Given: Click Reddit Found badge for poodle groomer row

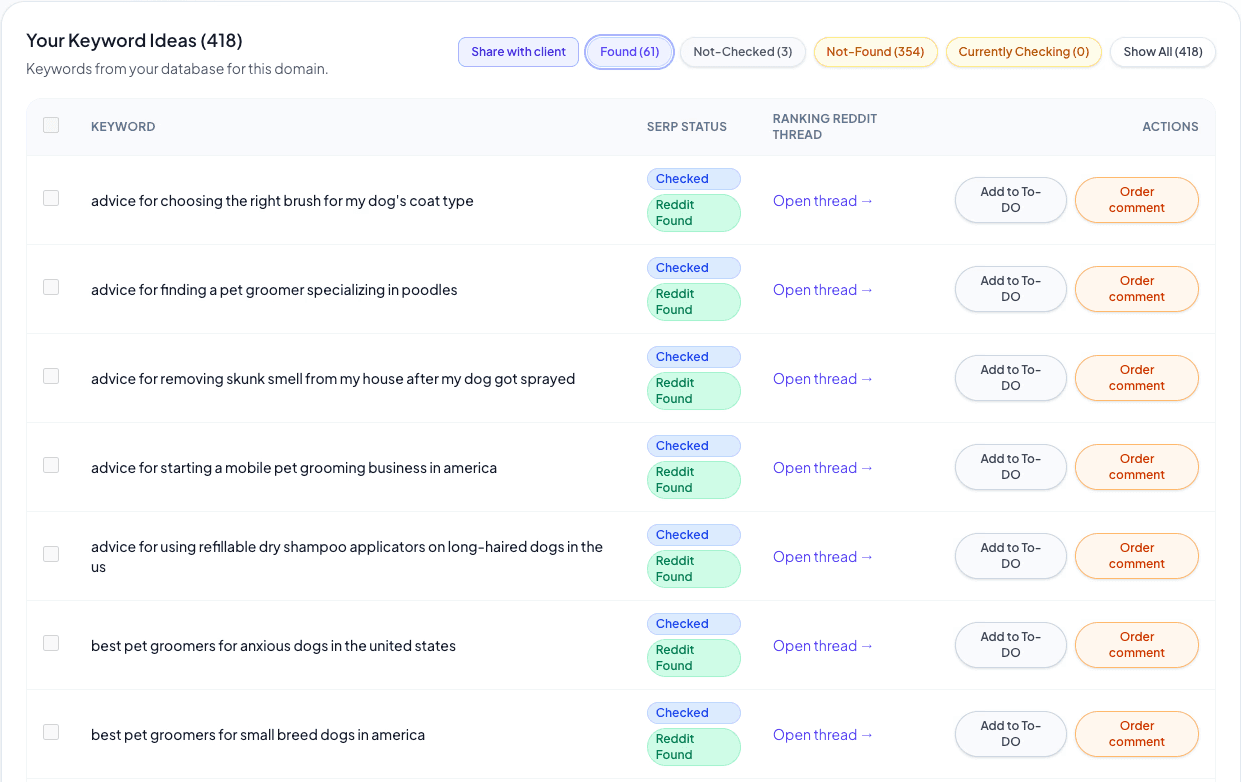Looking at the screenshot, I should (692, 302).
